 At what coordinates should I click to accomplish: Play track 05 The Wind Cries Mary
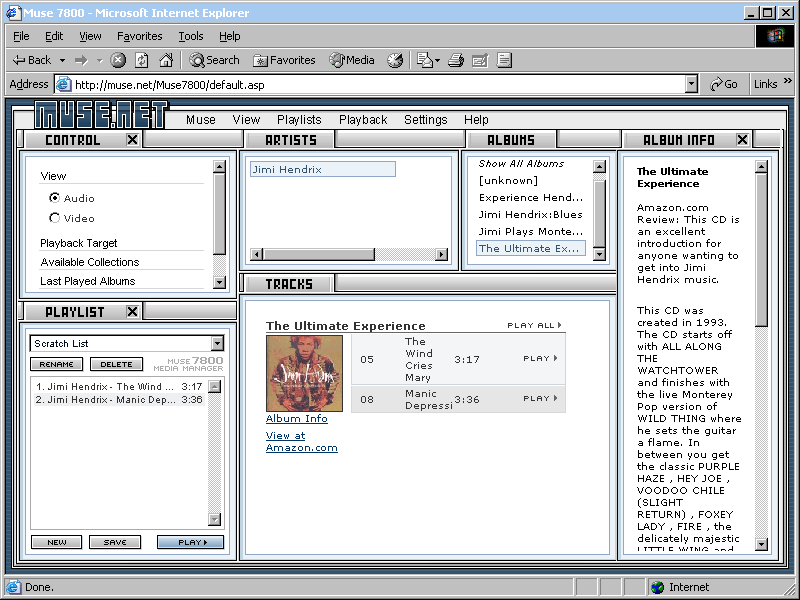540,358
